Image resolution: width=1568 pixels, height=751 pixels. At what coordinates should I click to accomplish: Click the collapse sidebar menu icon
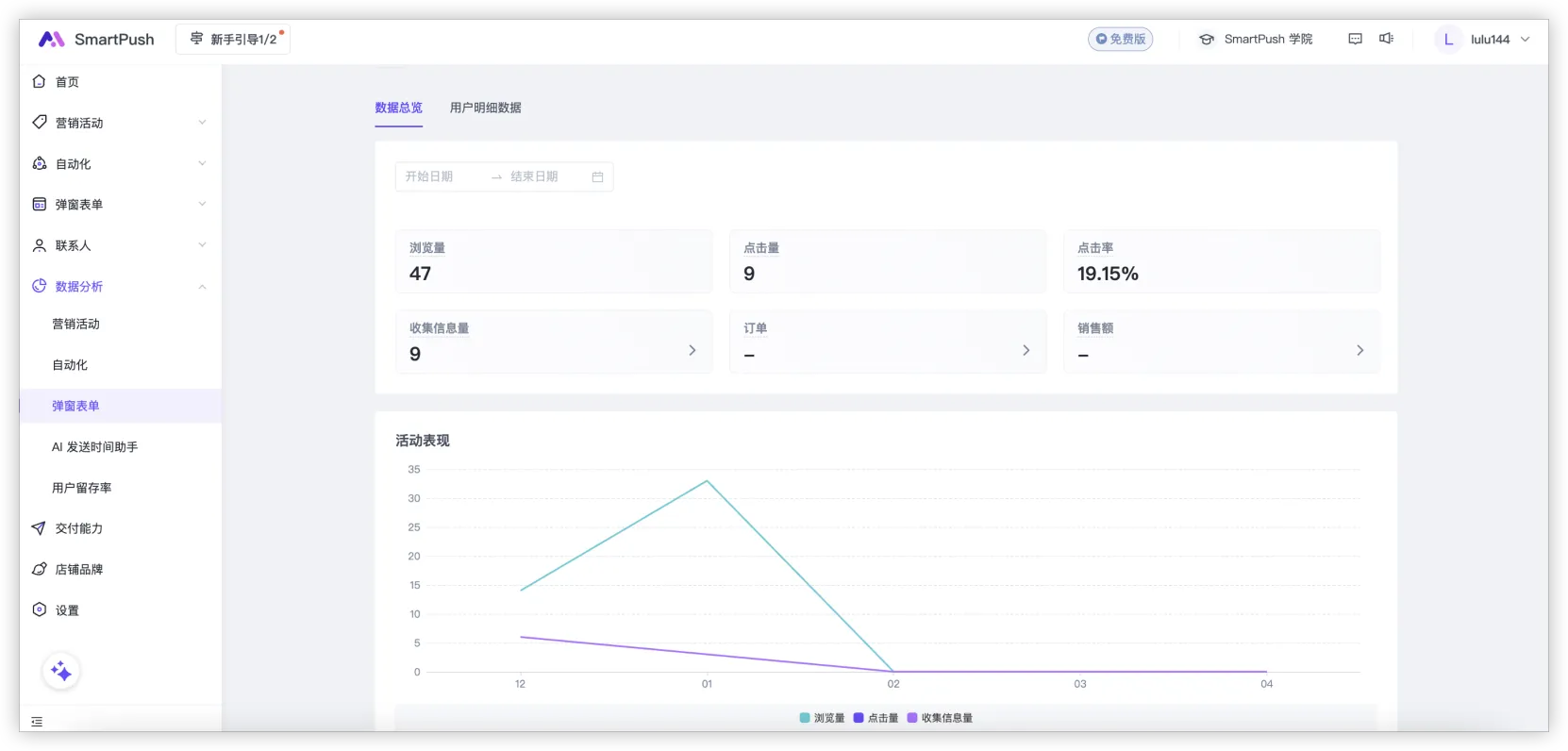(37, 722)
